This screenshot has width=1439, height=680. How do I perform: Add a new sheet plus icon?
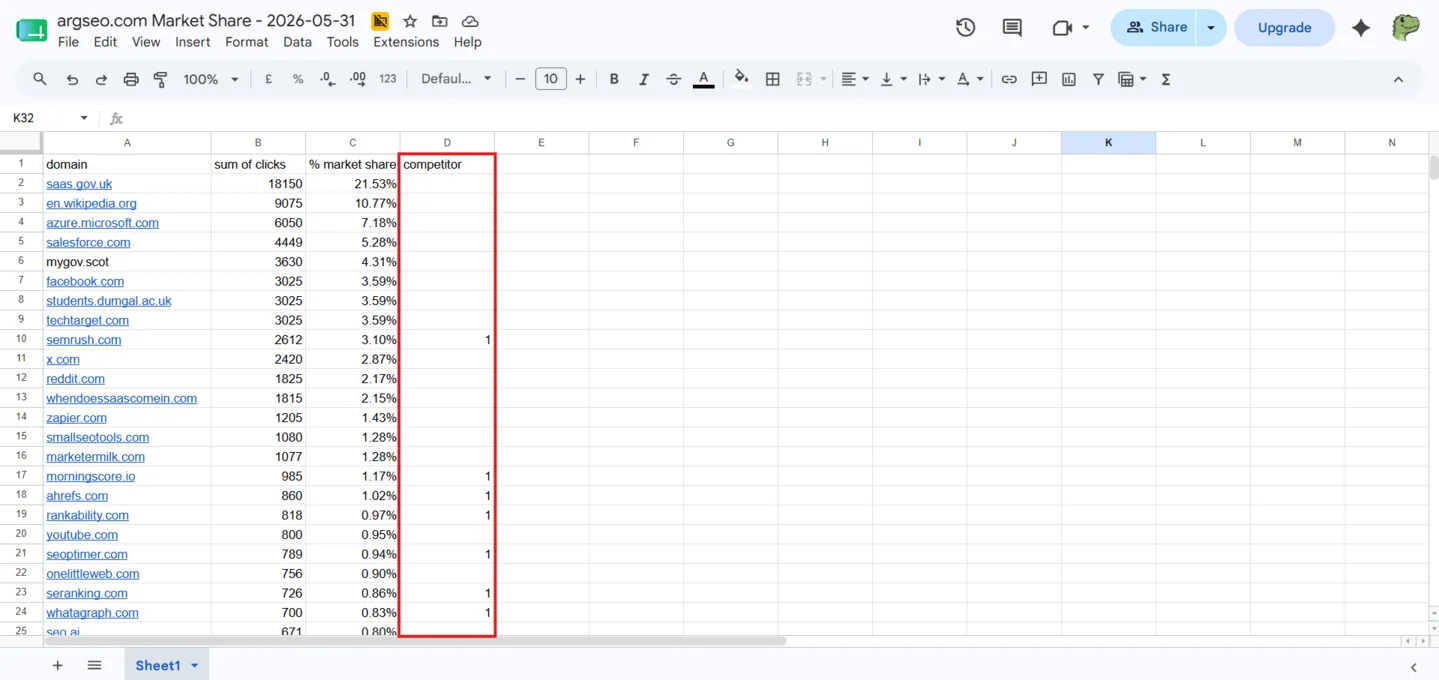[57, 665]
